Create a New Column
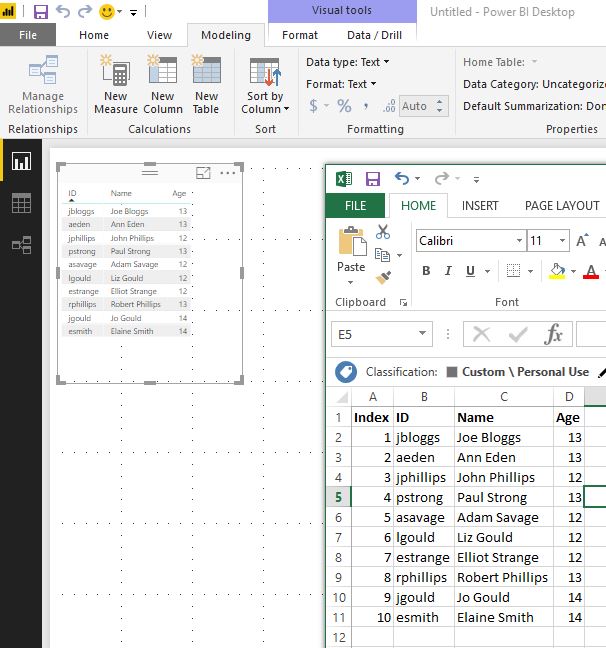 163,85
